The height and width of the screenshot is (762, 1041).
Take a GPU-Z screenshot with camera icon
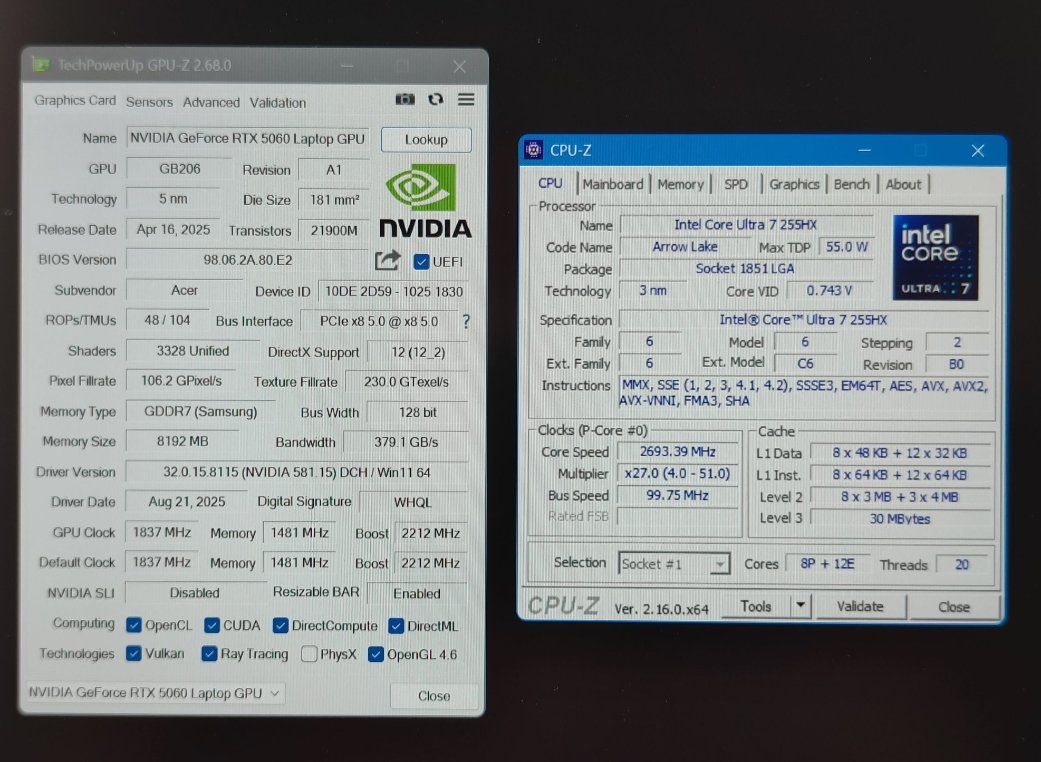(x=405, y=99)
